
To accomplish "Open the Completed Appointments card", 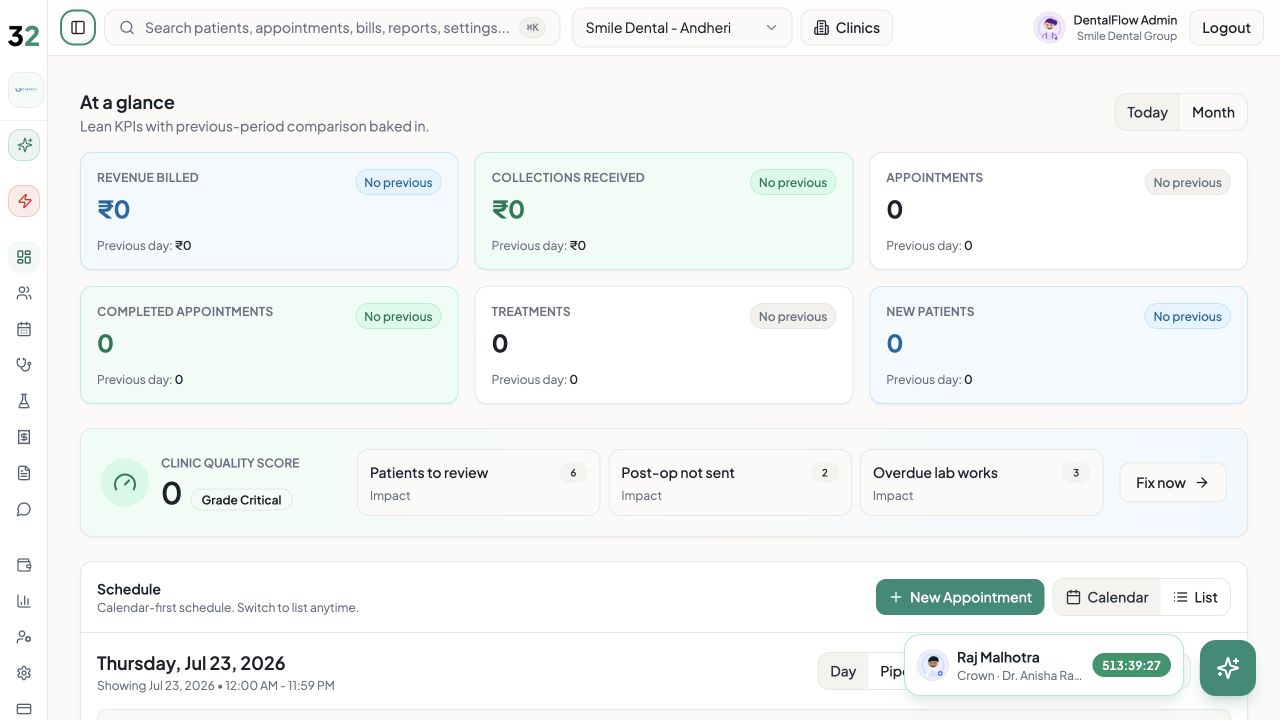I will pyautogui.click(x=269, y=345).
